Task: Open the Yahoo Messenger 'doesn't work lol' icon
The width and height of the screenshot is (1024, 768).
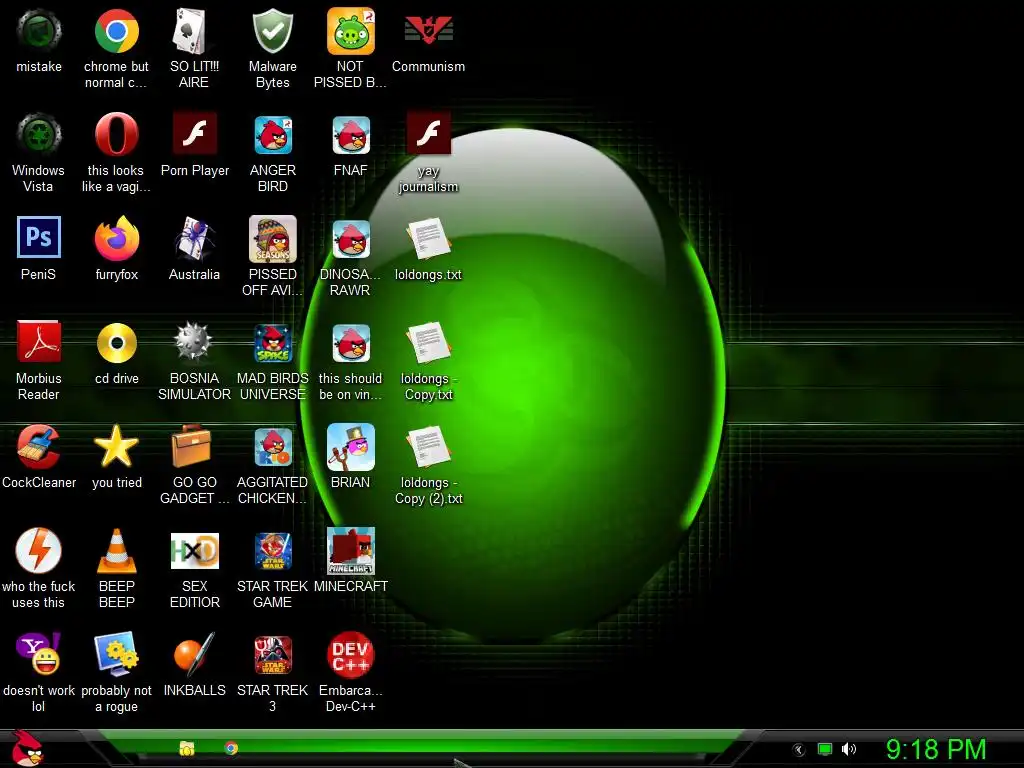Action: 39,654
